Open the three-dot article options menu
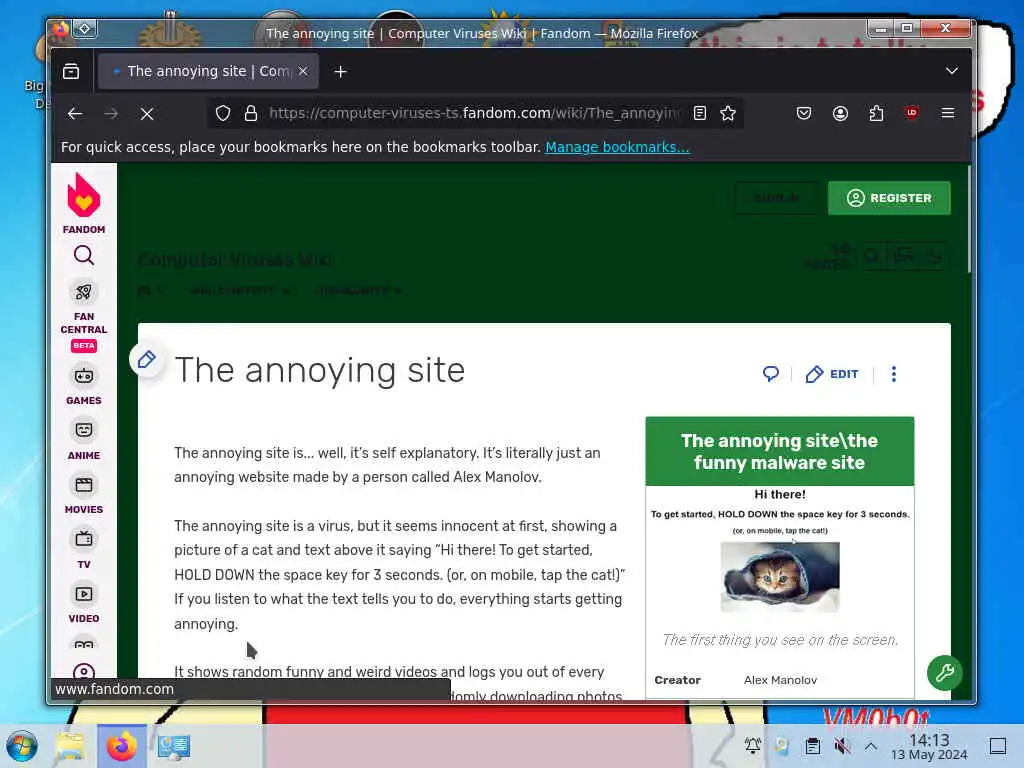This screenshot has width=1024, height=768. pyautogui.click(x=893, y=374)
